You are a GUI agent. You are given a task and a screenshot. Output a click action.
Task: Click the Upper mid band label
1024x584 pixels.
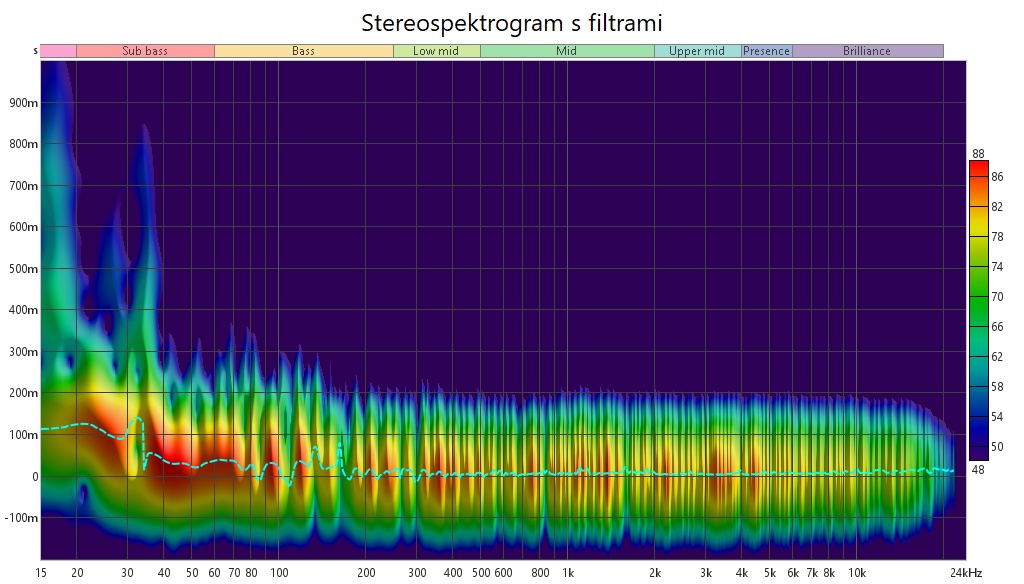click(x=697, y=51)
